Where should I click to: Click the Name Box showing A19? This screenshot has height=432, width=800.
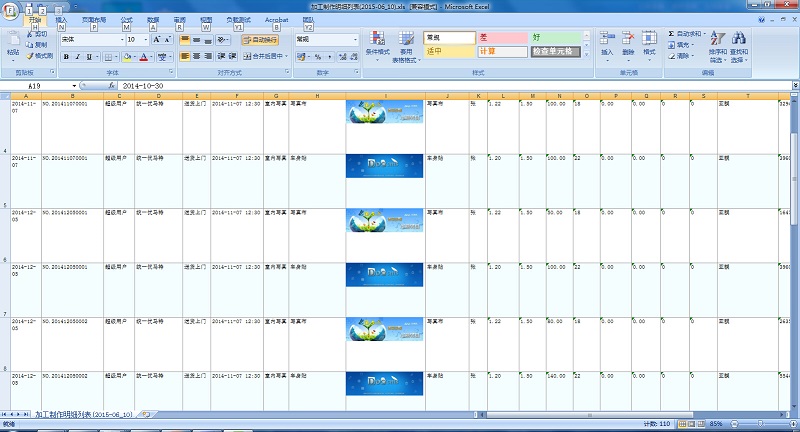click(x=40, y=86)
